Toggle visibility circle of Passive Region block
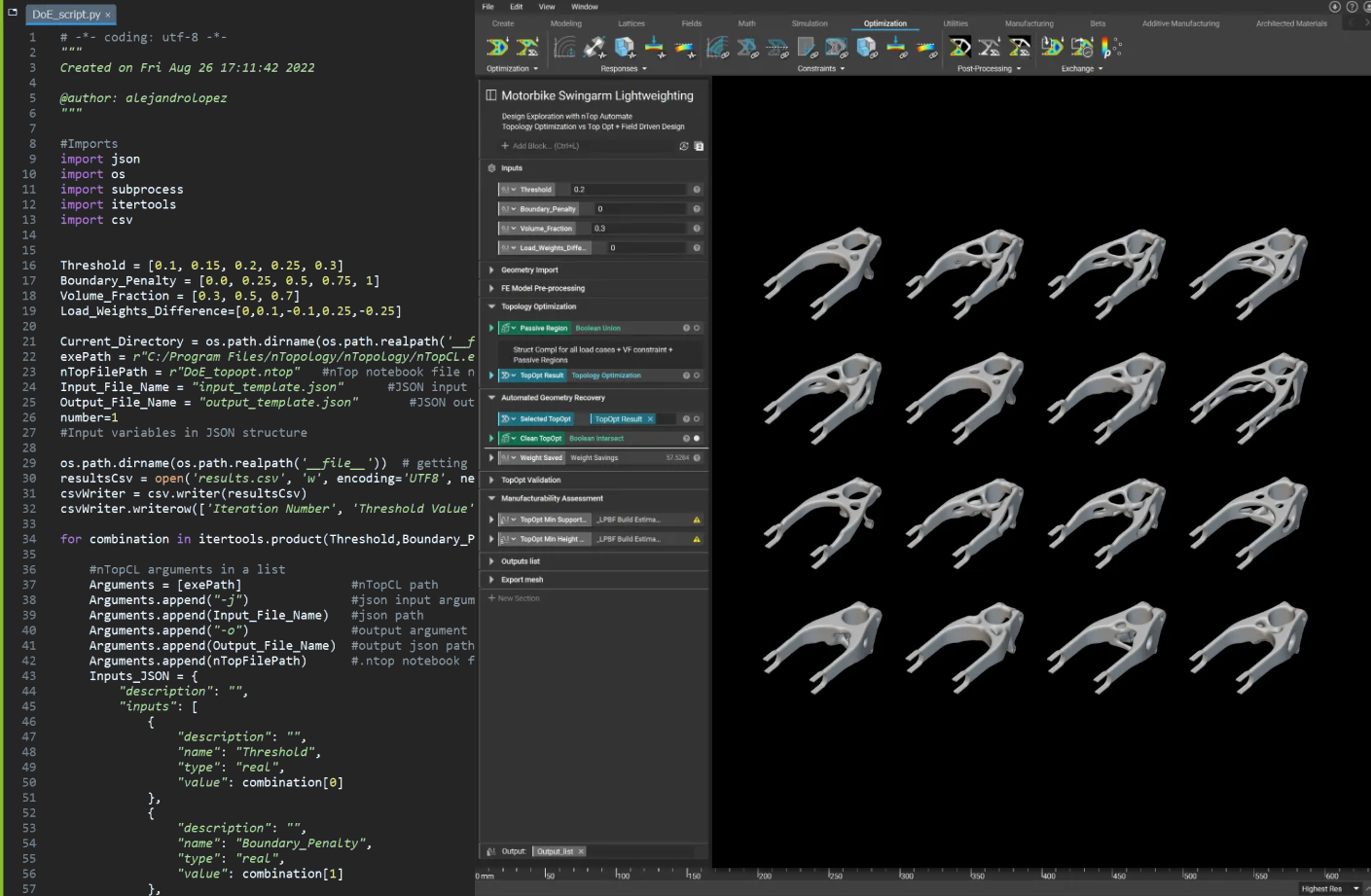This screenshot has height=896, width=1371. coord(697,329)
